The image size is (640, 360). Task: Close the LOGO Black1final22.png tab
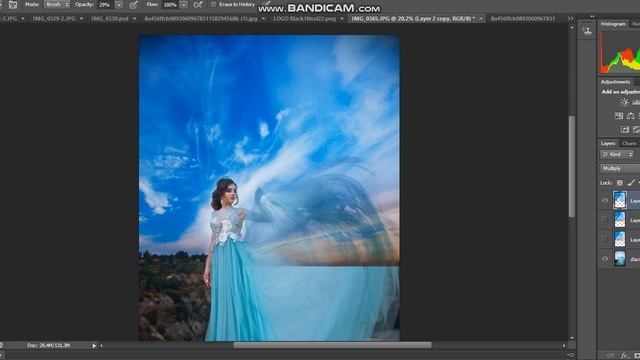(342, 19)
